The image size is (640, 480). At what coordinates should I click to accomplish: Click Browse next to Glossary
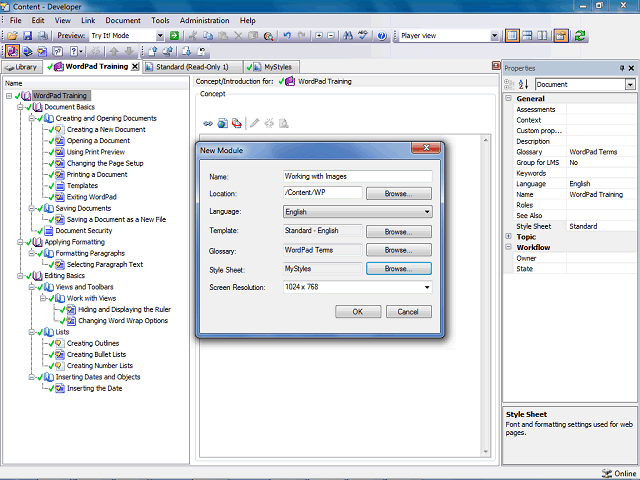pos(399,250)
